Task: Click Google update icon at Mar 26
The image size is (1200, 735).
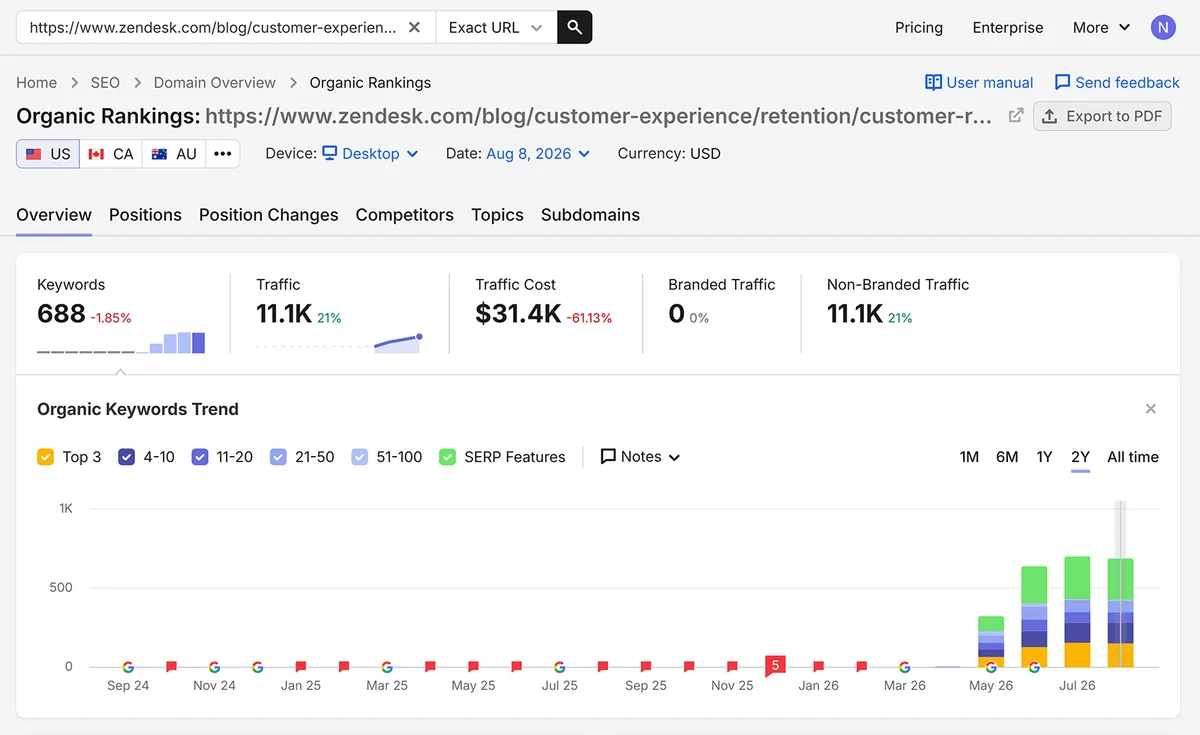Action: (x=905, y=667)
